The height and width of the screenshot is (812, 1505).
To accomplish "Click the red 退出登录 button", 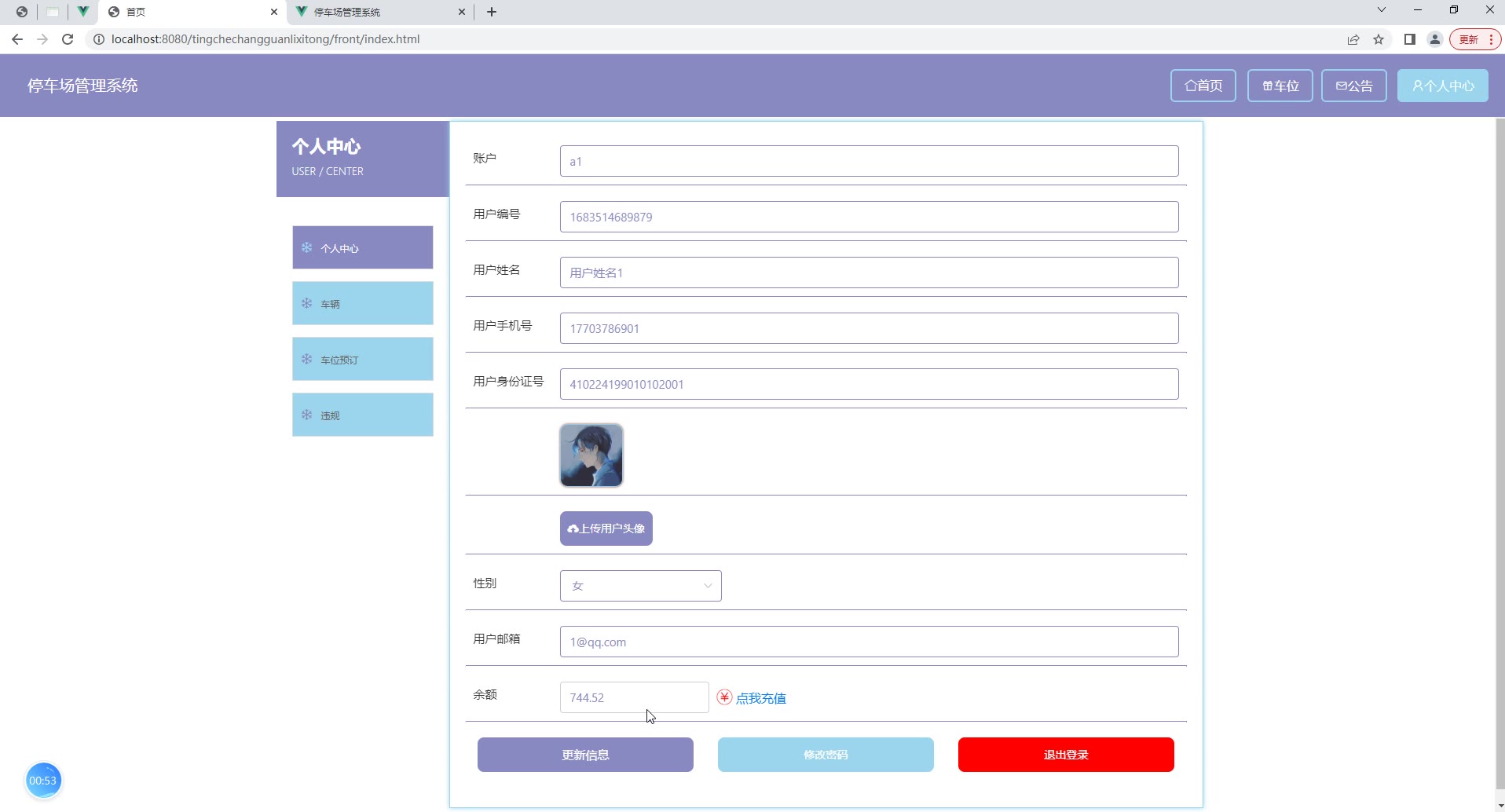I will click(1066, 755).
